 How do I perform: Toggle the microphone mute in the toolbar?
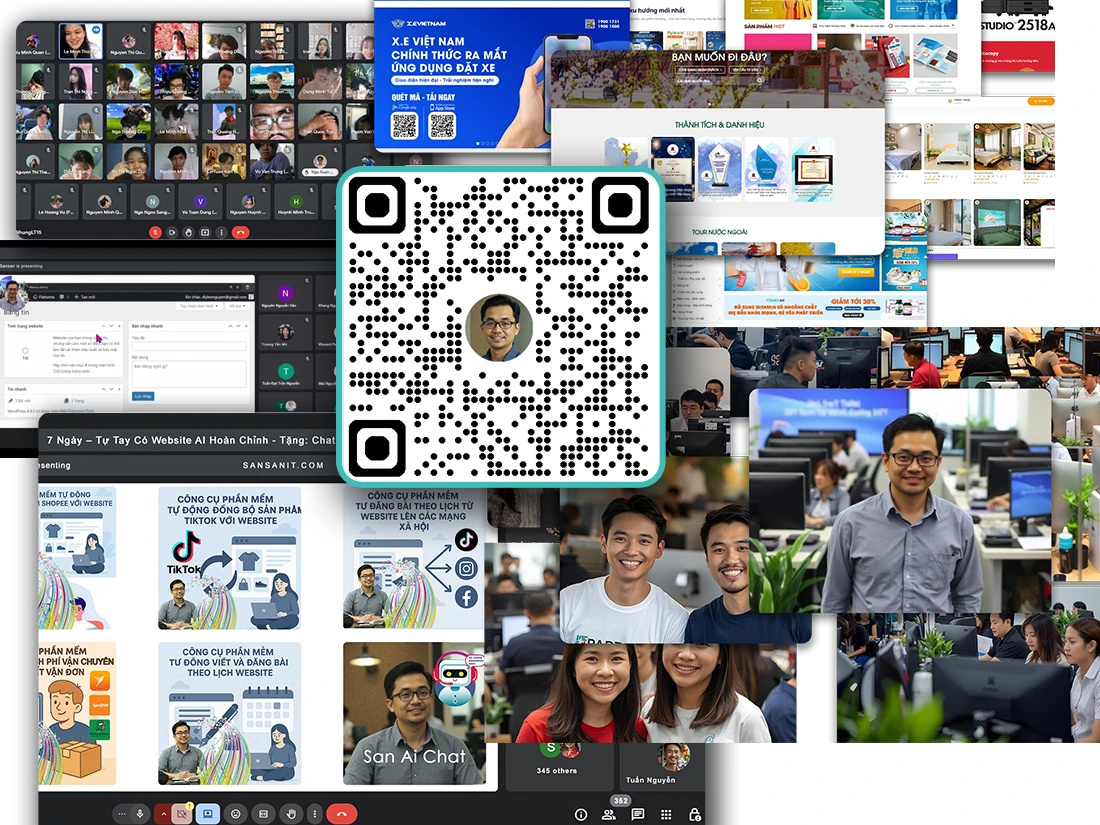[x=139, y=813]
